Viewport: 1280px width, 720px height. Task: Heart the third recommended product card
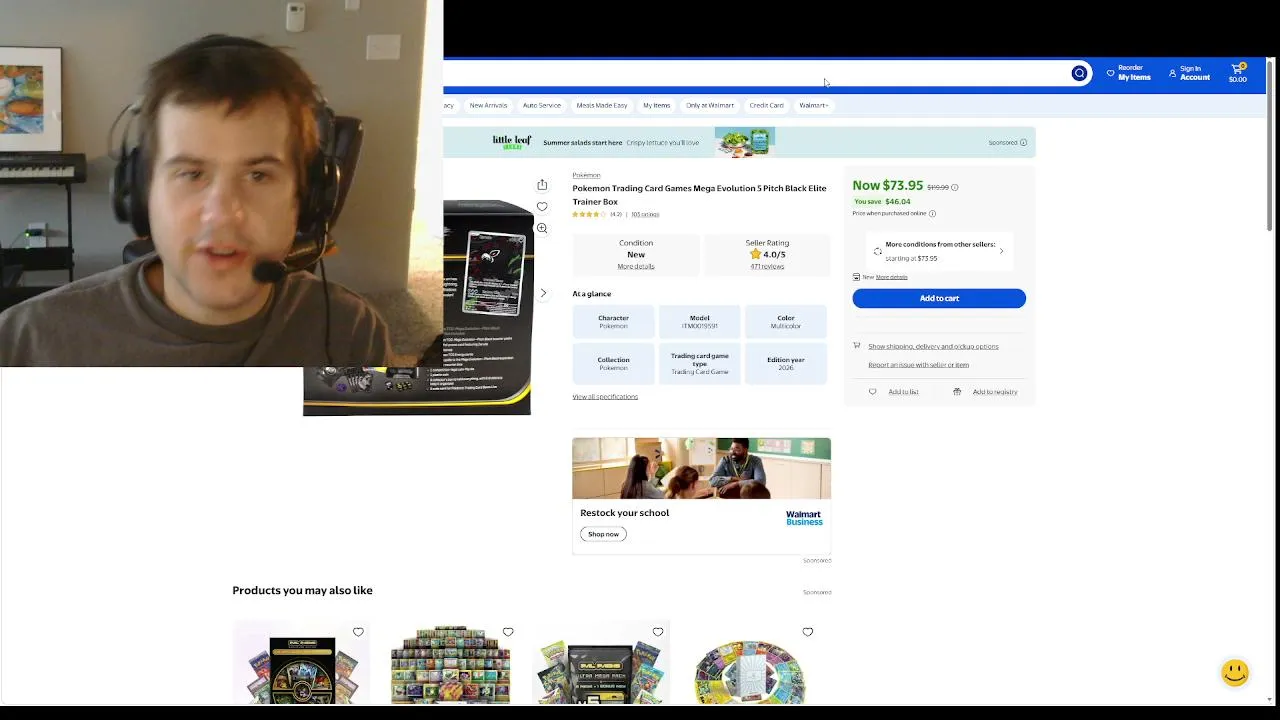[x=658, y=632]
